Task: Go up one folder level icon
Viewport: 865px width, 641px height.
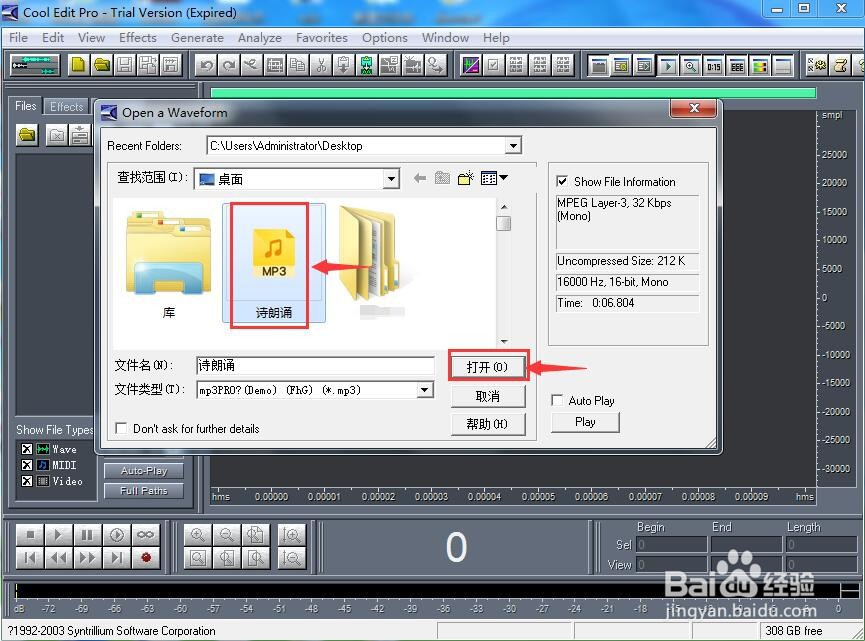Action: (442, 178)
